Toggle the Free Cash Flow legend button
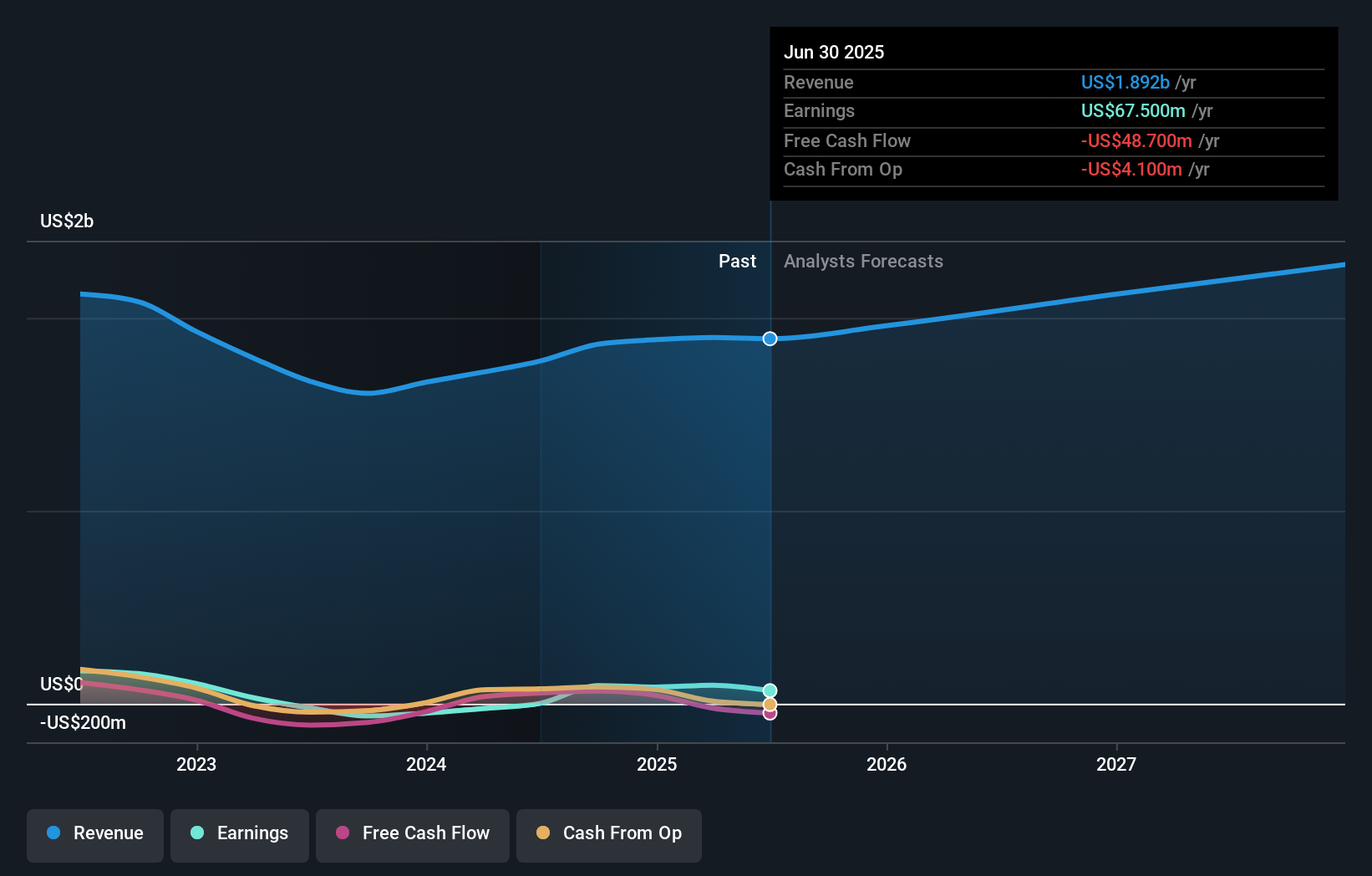 [x=413, y=835]
